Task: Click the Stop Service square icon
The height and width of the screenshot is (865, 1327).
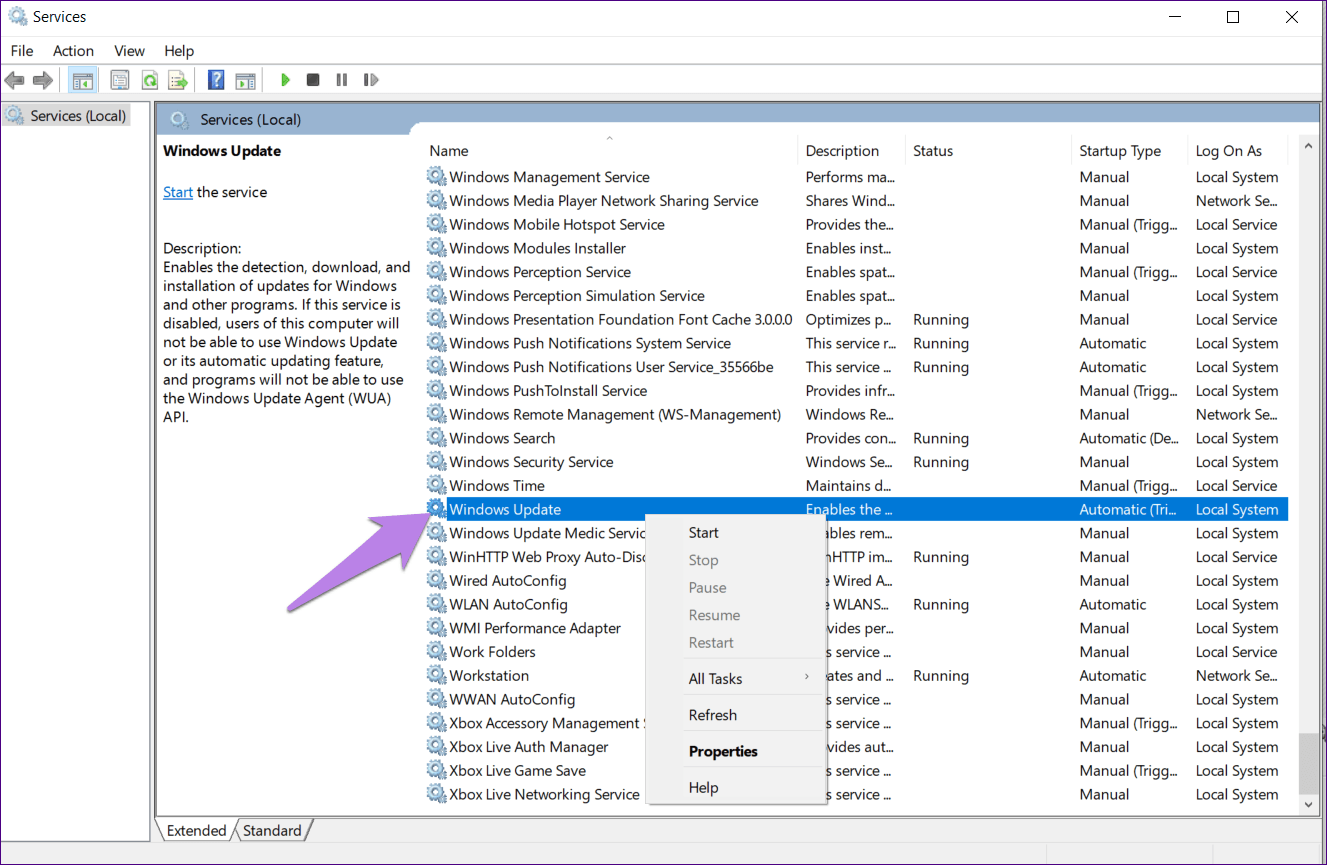Action: pos(313,80)
